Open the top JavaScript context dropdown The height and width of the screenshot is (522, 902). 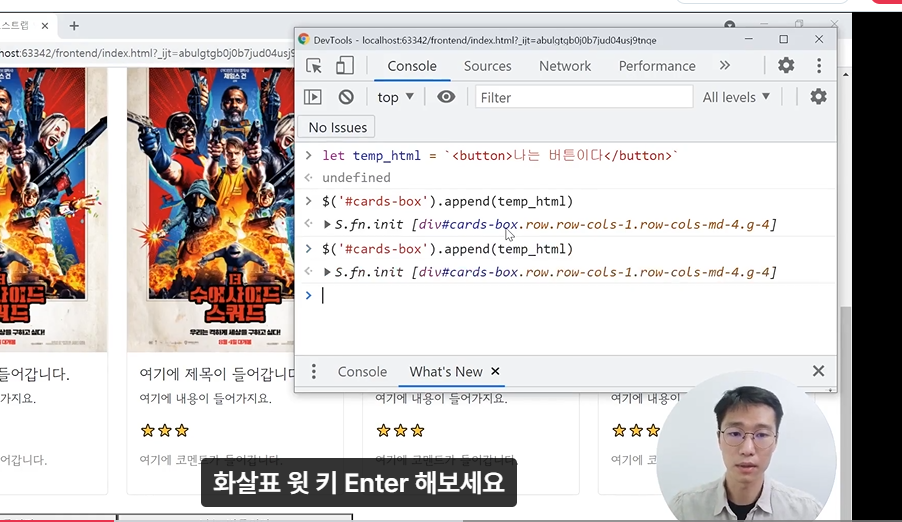[395, 97]
